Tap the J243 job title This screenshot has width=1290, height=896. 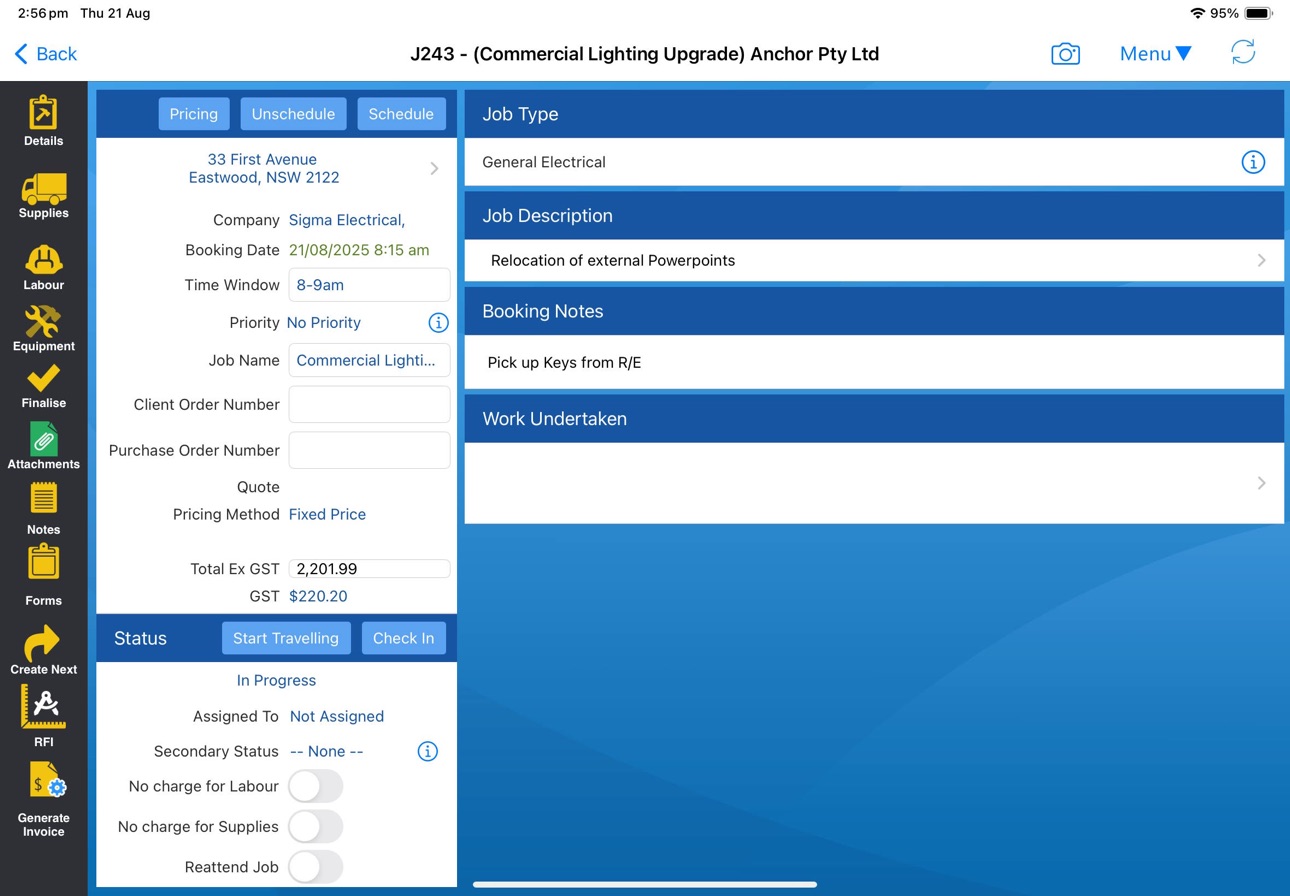(645, 54)
